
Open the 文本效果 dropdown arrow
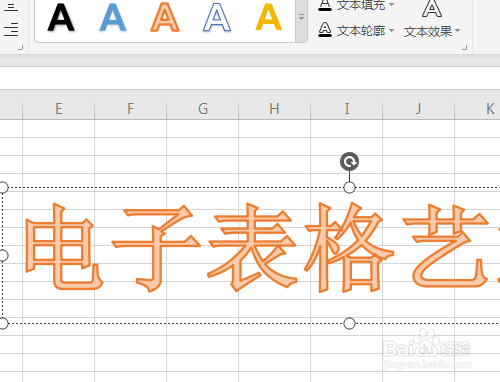tap(458, 31)
